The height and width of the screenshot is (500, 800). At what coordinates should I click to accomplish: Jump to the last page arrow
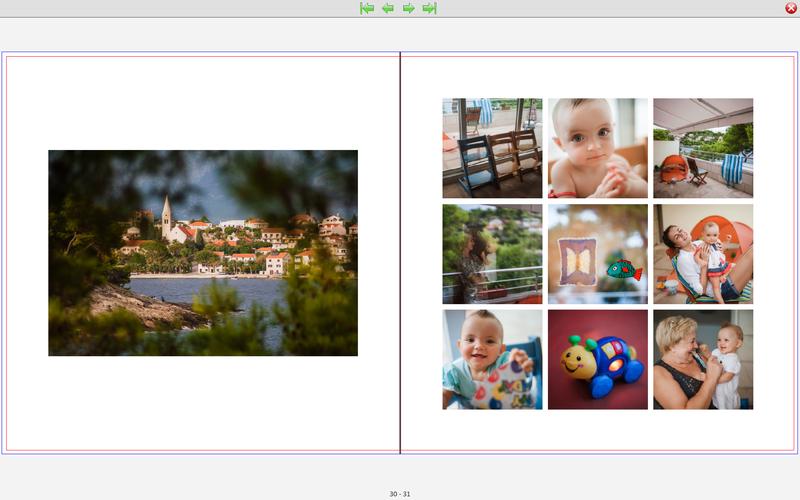429,8
